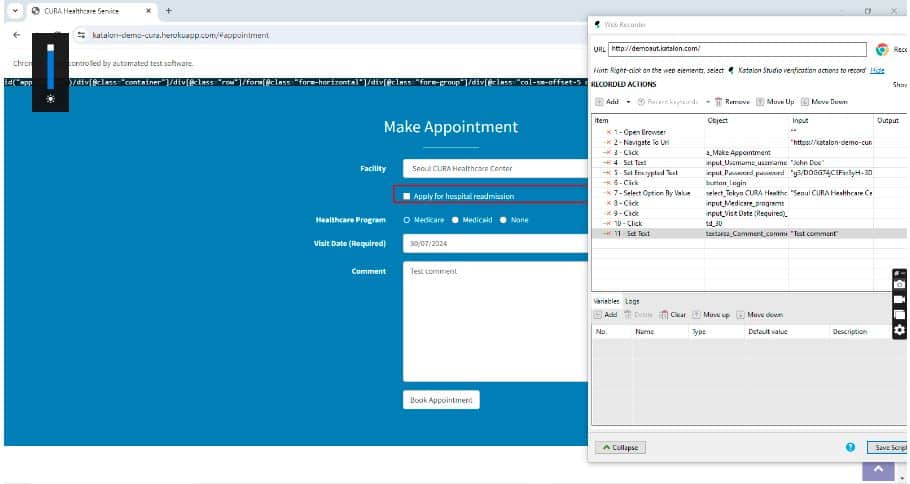Select the Medicaid radio button
The height and width of the screenshot is (484, 910).
pos(456,220)
